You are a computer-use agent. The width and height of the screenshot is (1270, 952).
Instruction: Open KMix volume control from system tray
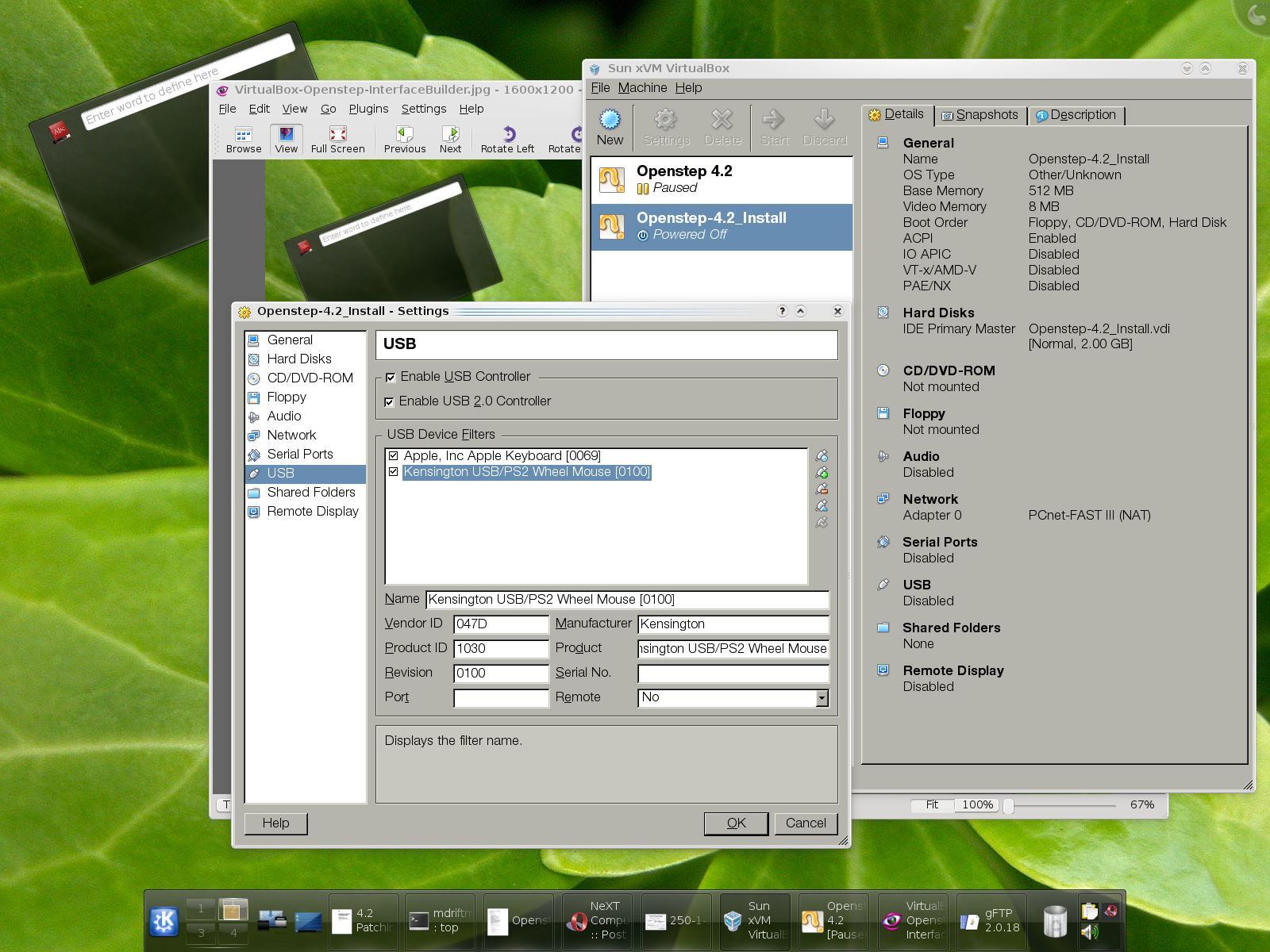point(1089,931)
